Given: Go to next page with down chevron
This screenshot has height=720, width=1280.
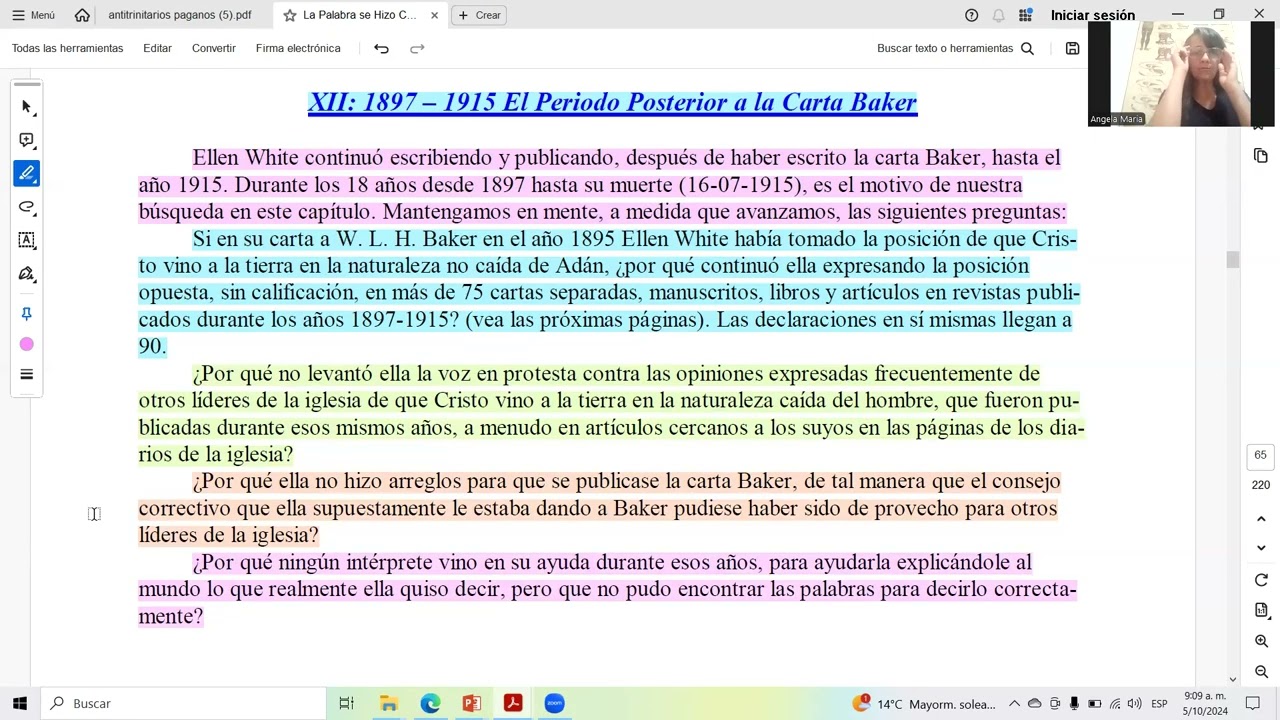Looking at the screenshot, I should (x=1261, y=548).
